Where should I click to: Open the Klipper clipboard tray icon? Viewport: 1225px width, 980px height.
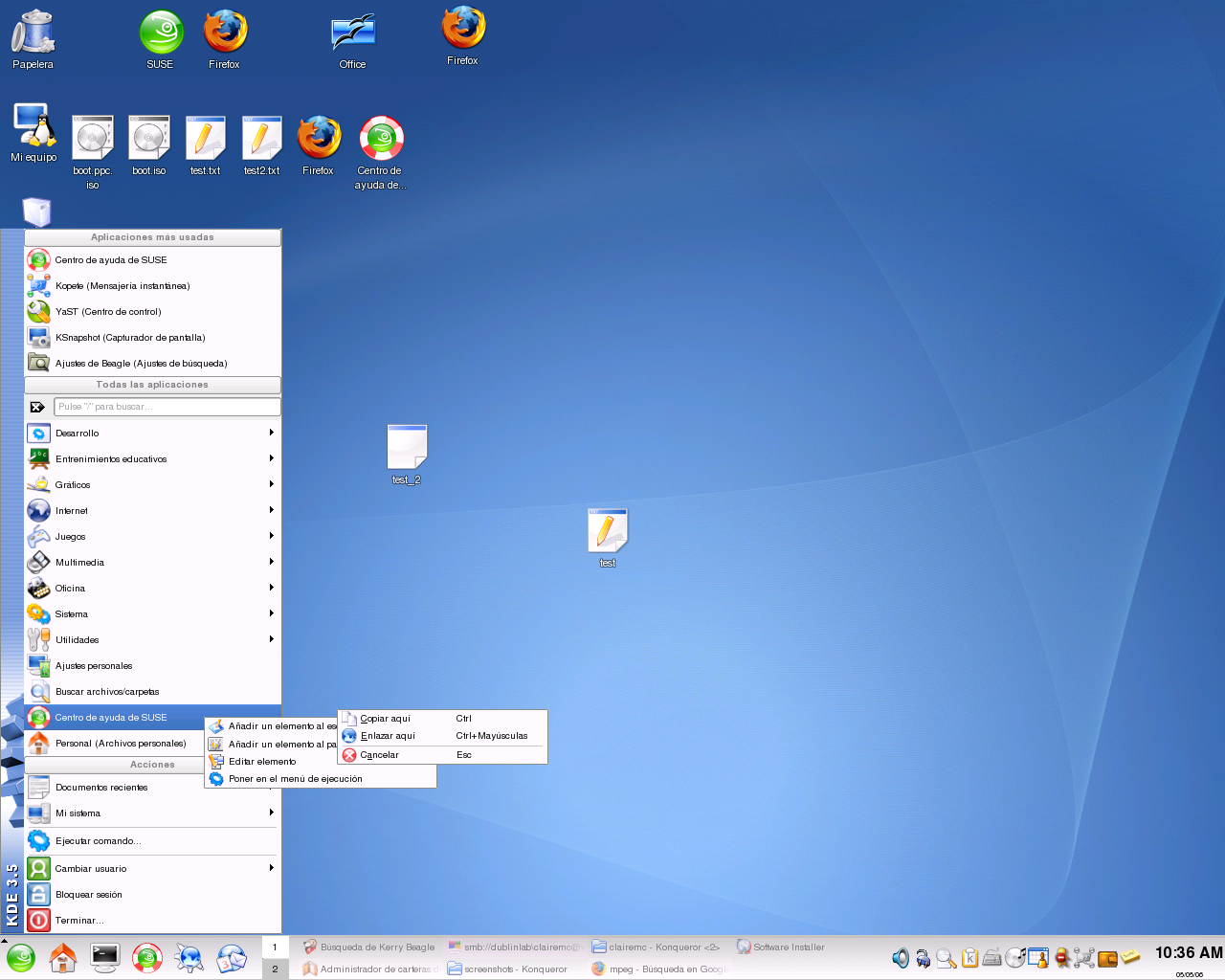pos(969,958)
